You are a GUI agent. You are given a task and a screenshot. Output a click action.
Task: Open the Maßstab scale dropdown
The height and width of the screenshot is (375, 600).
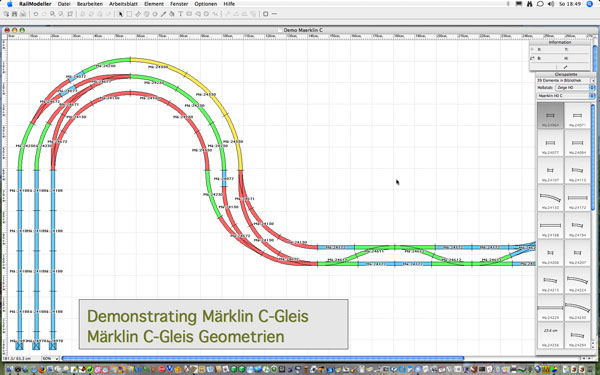[x=575, y=88]
